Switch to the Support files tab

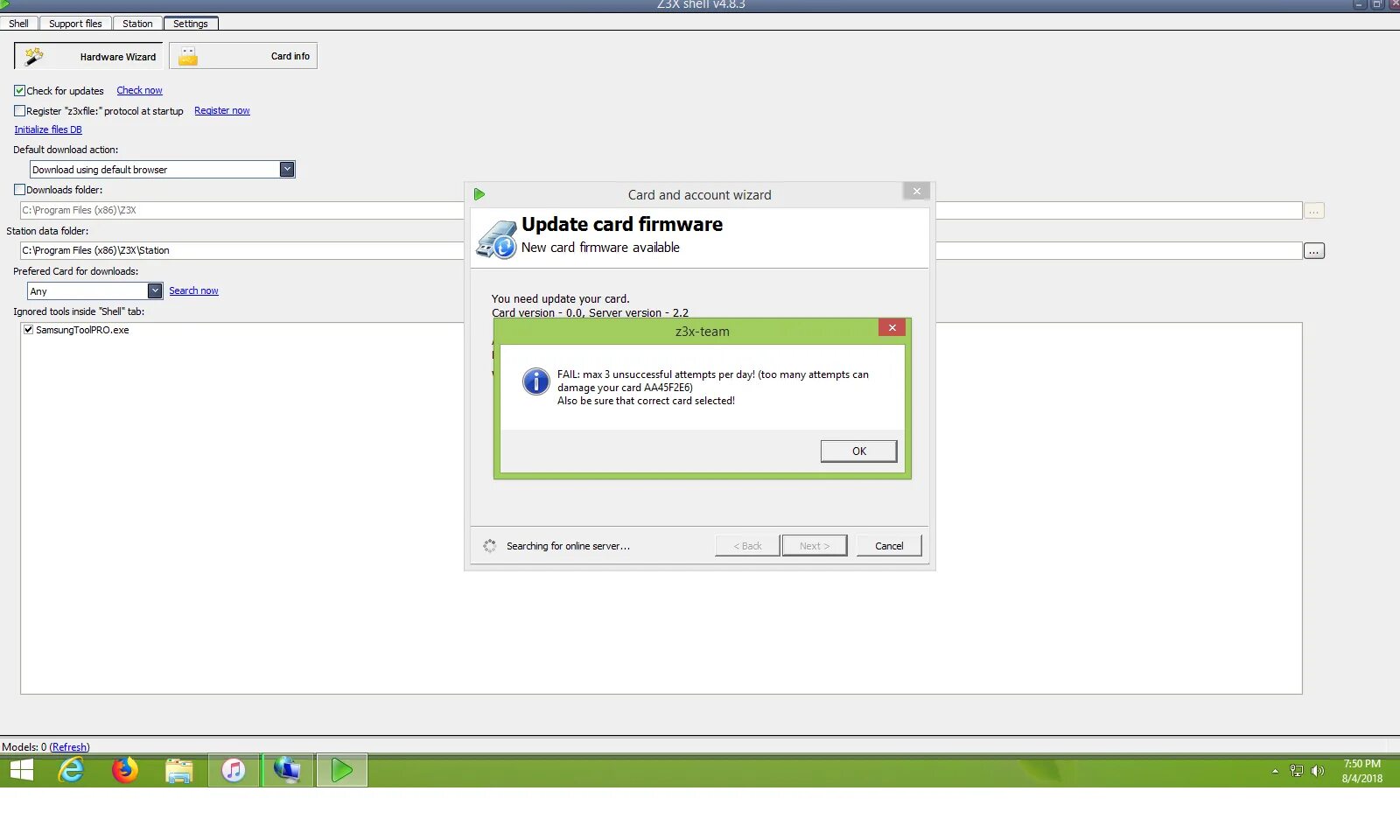75,24
